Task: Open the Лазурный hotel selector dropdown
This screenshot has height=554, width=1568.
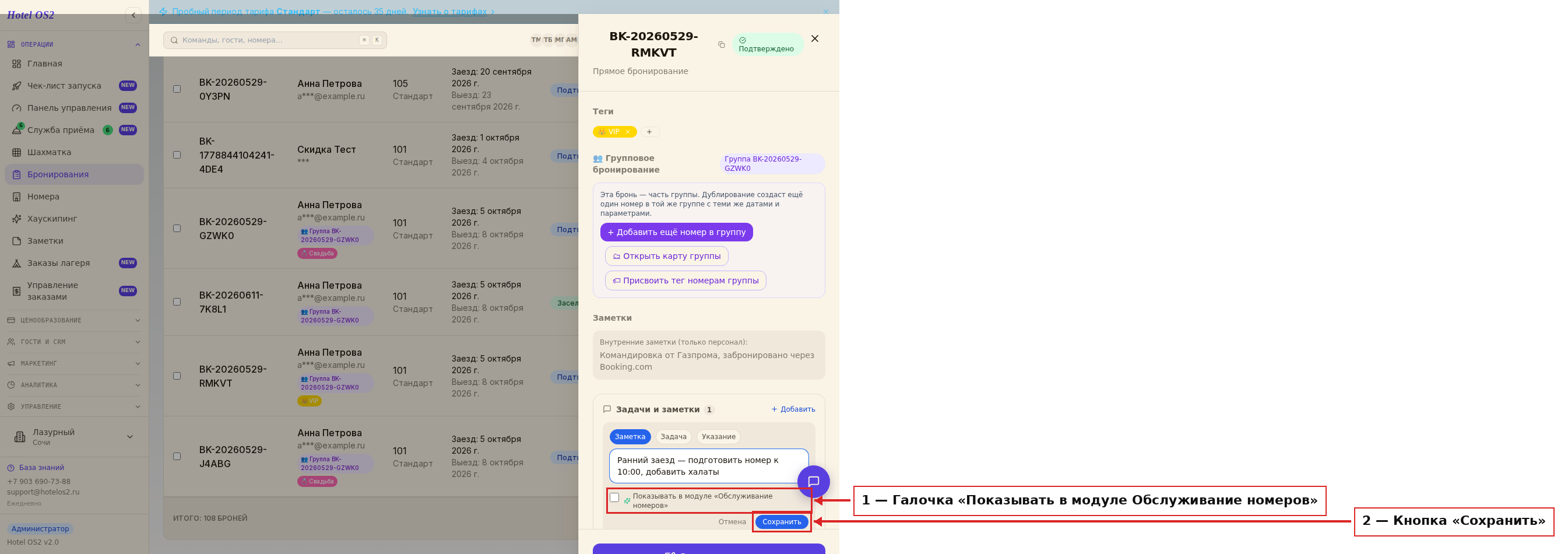Action: tap(74, 437)
